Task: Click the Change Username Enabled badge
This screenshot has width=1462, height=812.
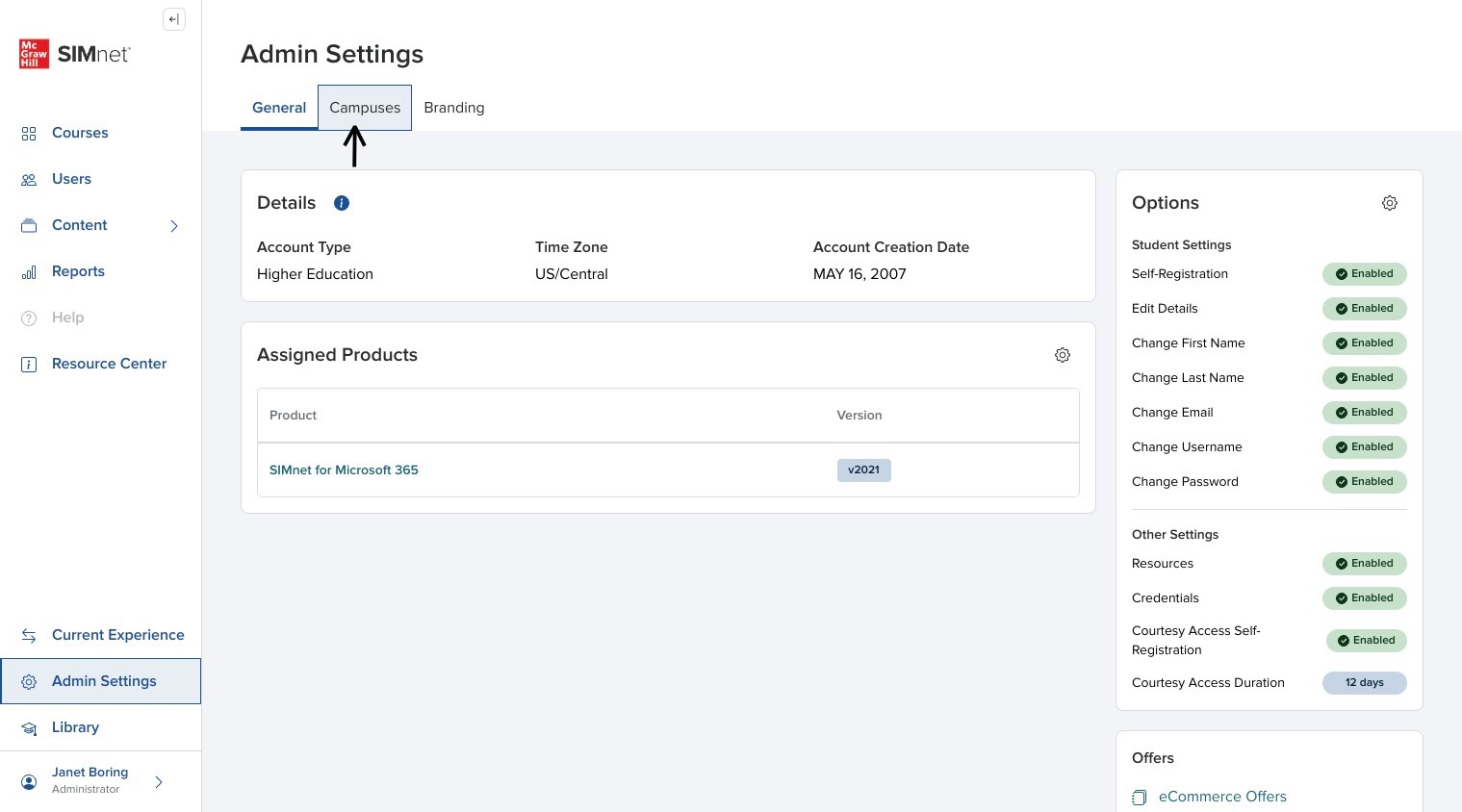Action: (x=1365, y=447)
